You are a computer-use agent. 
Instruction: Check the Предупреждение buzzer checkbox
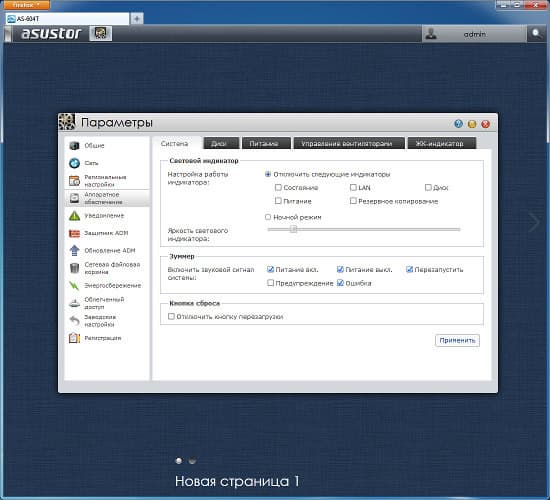coord(270,282)
